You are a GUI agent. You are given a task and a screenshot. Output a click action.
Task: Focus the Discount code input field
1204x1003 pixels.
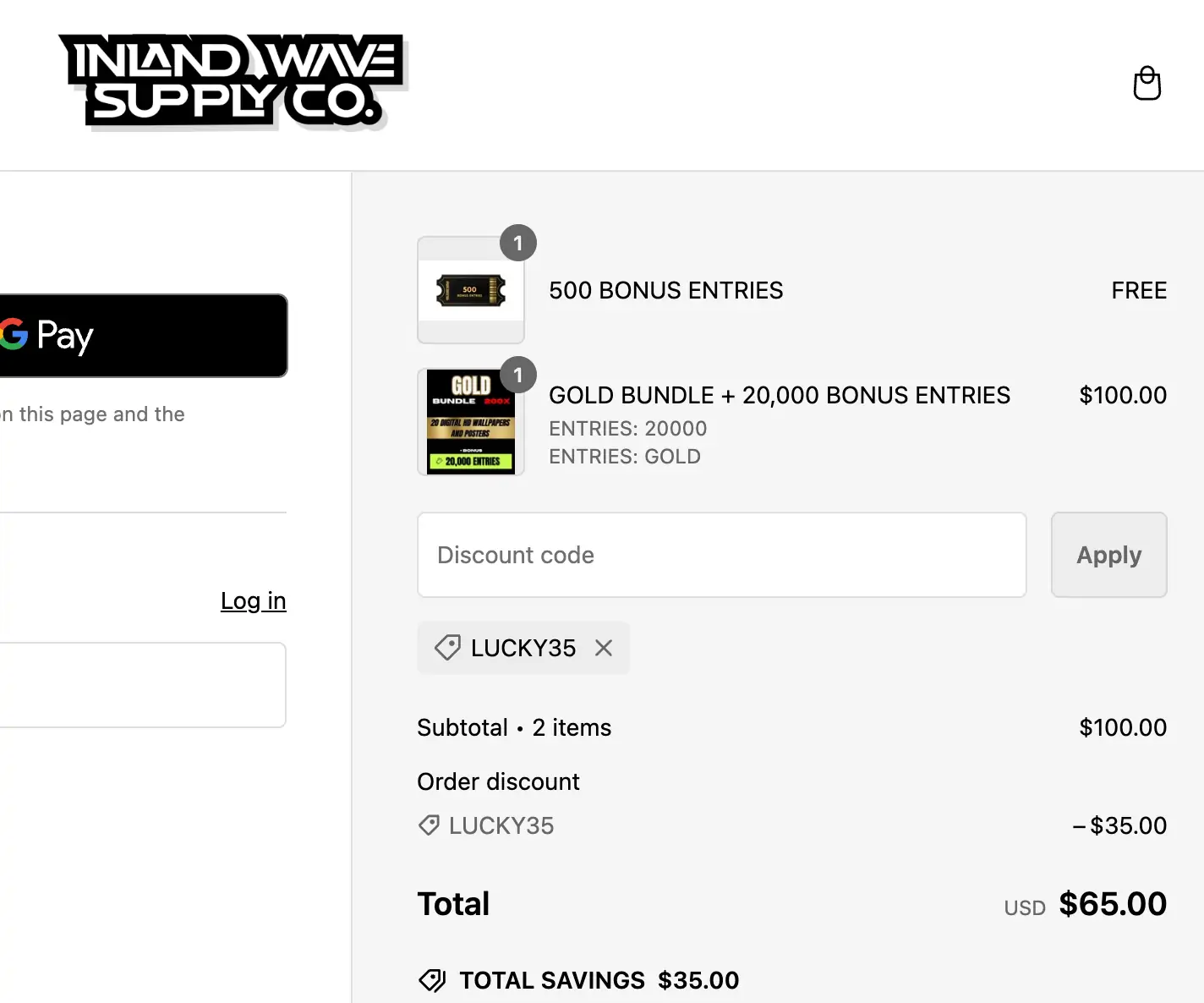pyautogui.click(x=721, y=555)
